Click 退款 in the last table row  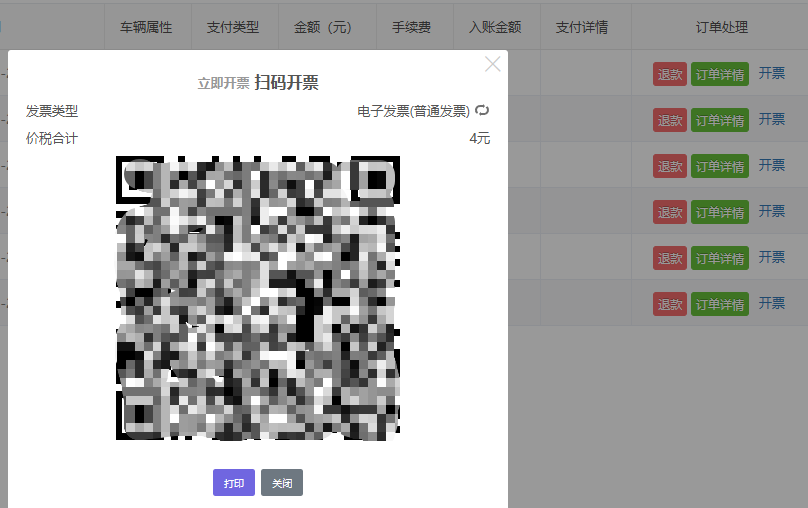(x=670, y=304)
